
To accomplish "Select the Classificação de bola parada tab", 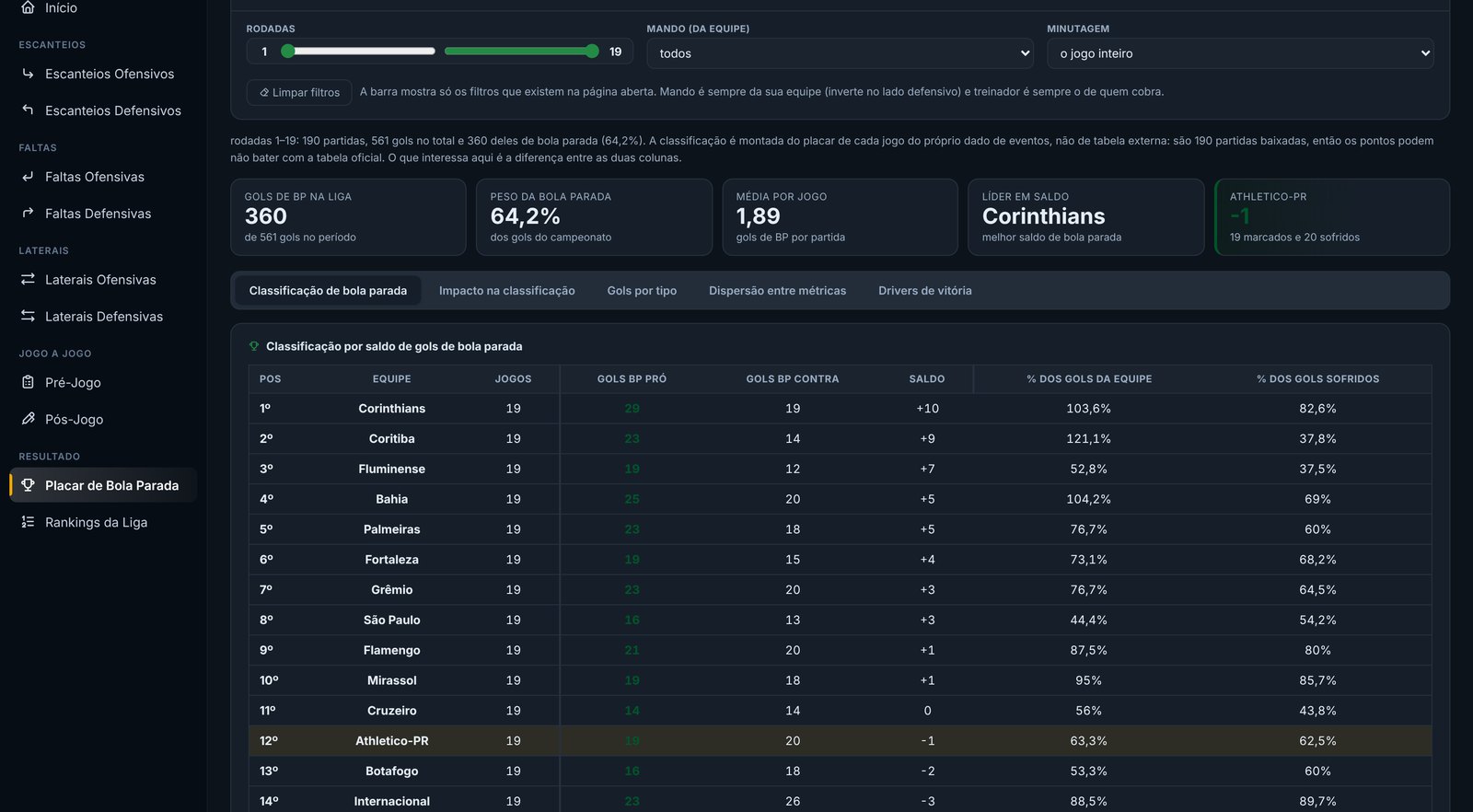I will click(328, 291).
